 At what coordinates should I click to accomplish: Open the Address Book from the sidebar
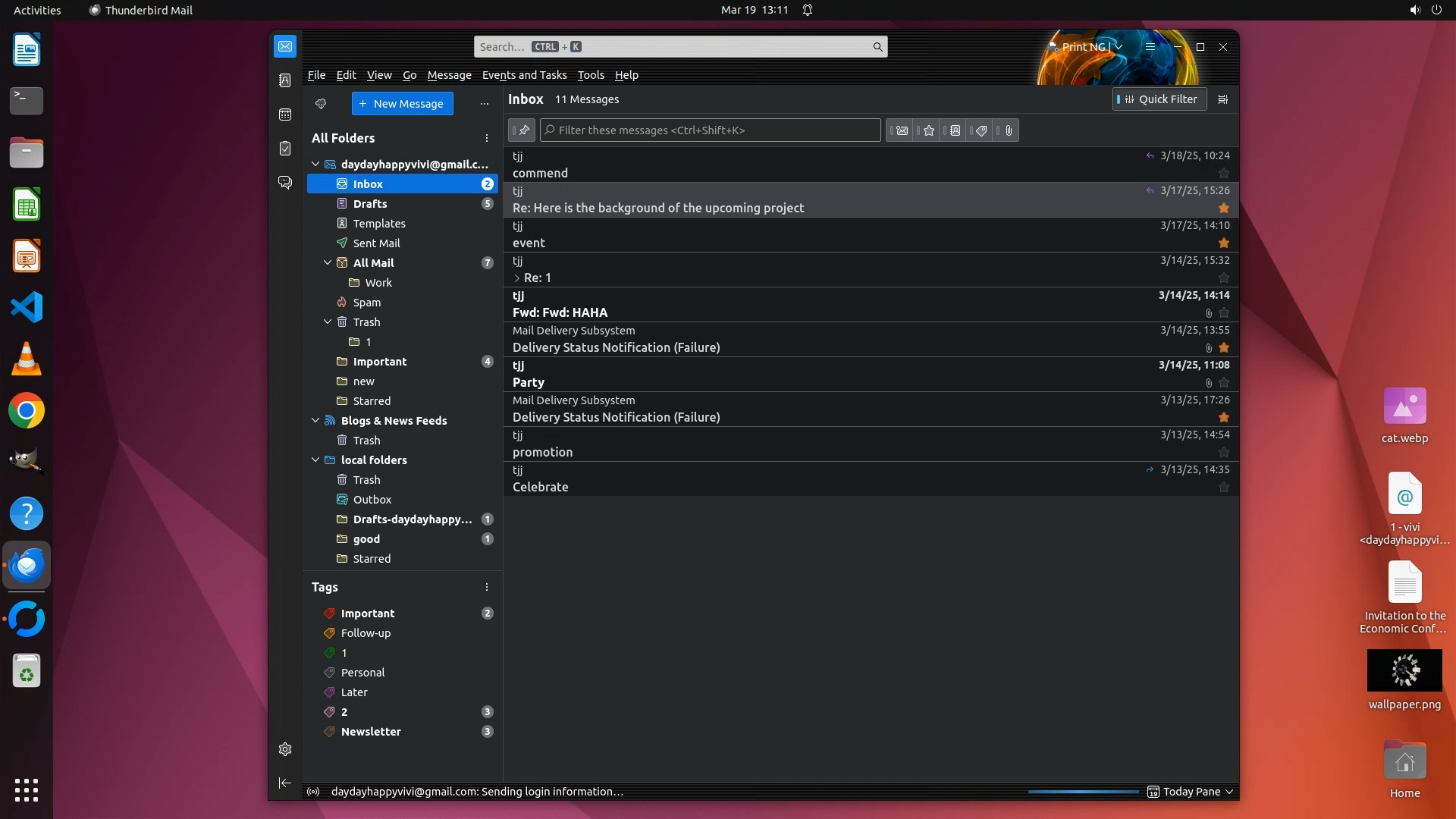point(285,80)
